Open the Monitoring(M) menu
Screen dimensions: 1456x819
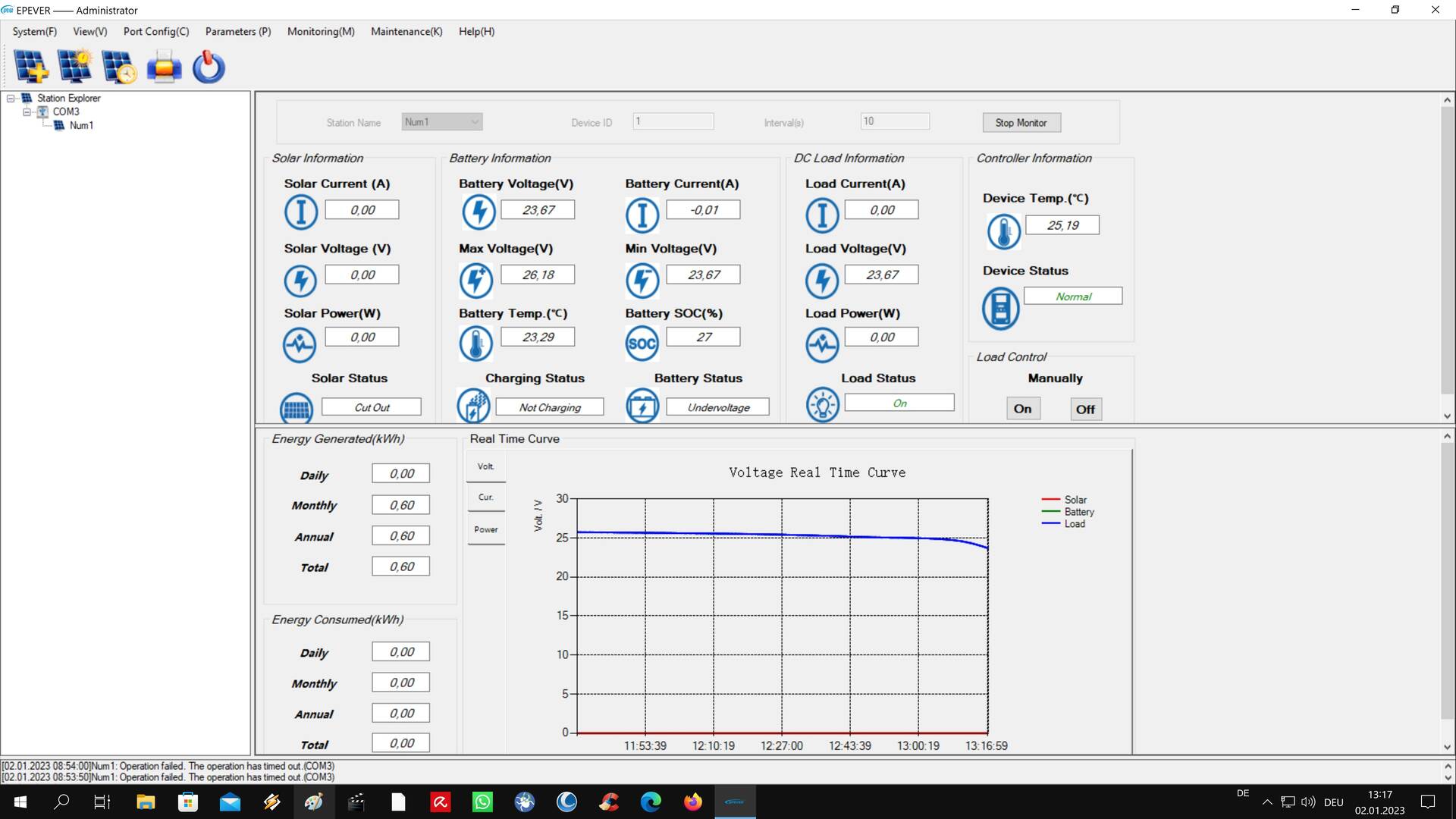tap(321, 32)
